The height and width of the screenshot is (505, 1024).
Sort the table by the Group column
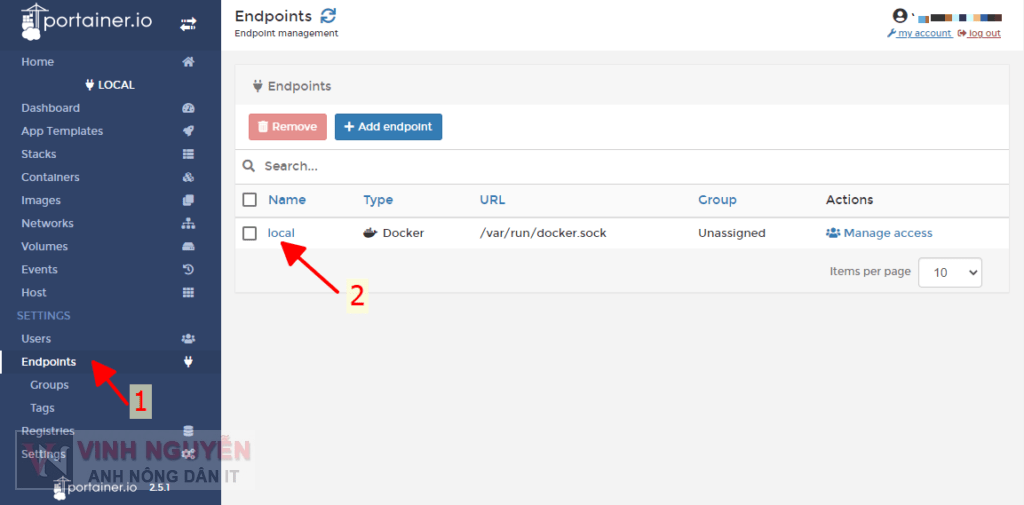pyautogui.click(x=717, y=200)
